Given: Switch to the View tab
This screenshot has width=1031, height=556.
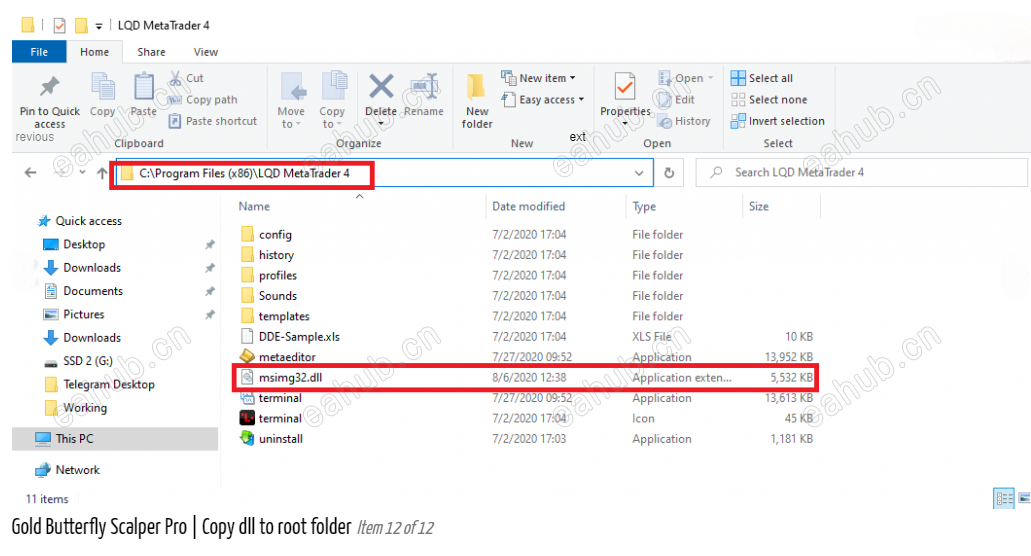Looking at the screenshot, I should 206,52.
